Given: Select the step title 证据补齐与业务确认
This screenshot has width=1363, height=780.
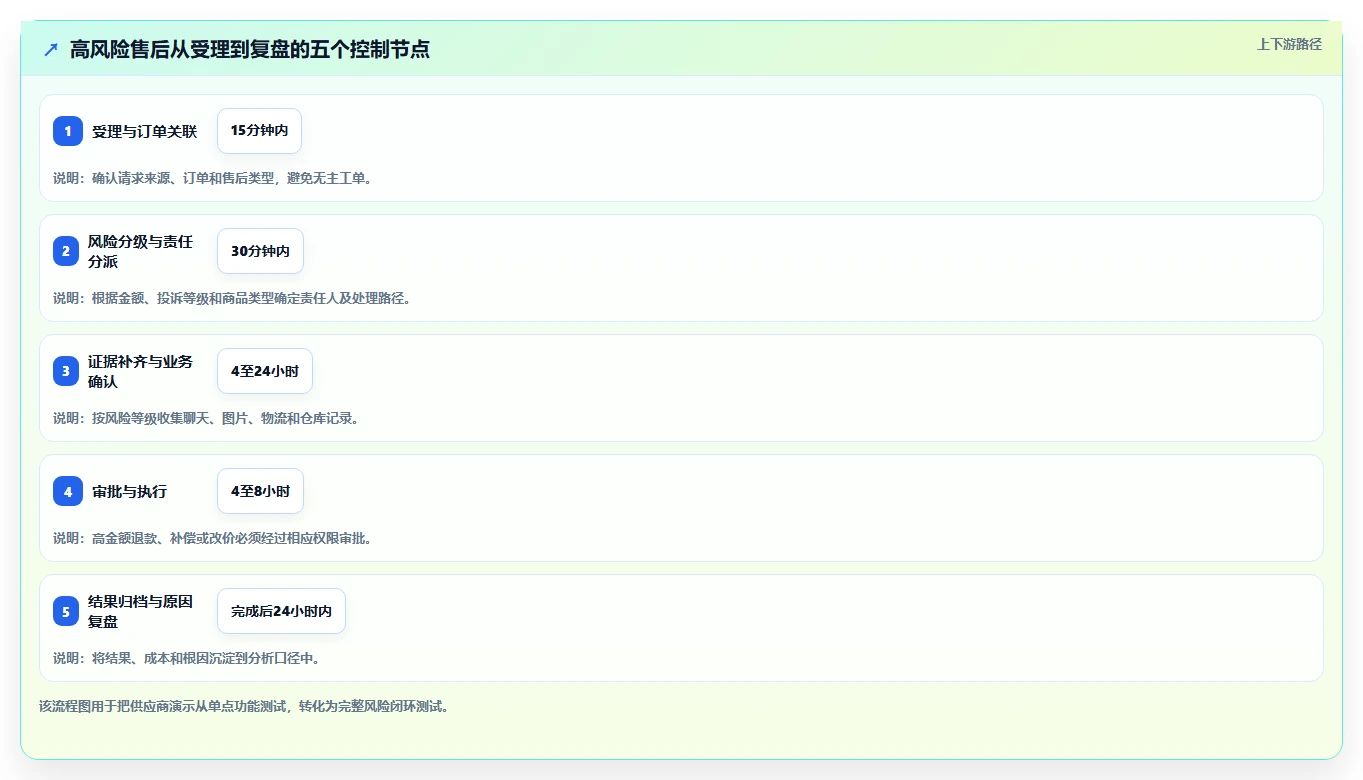Looking at the screenshot, I should 140,371.
